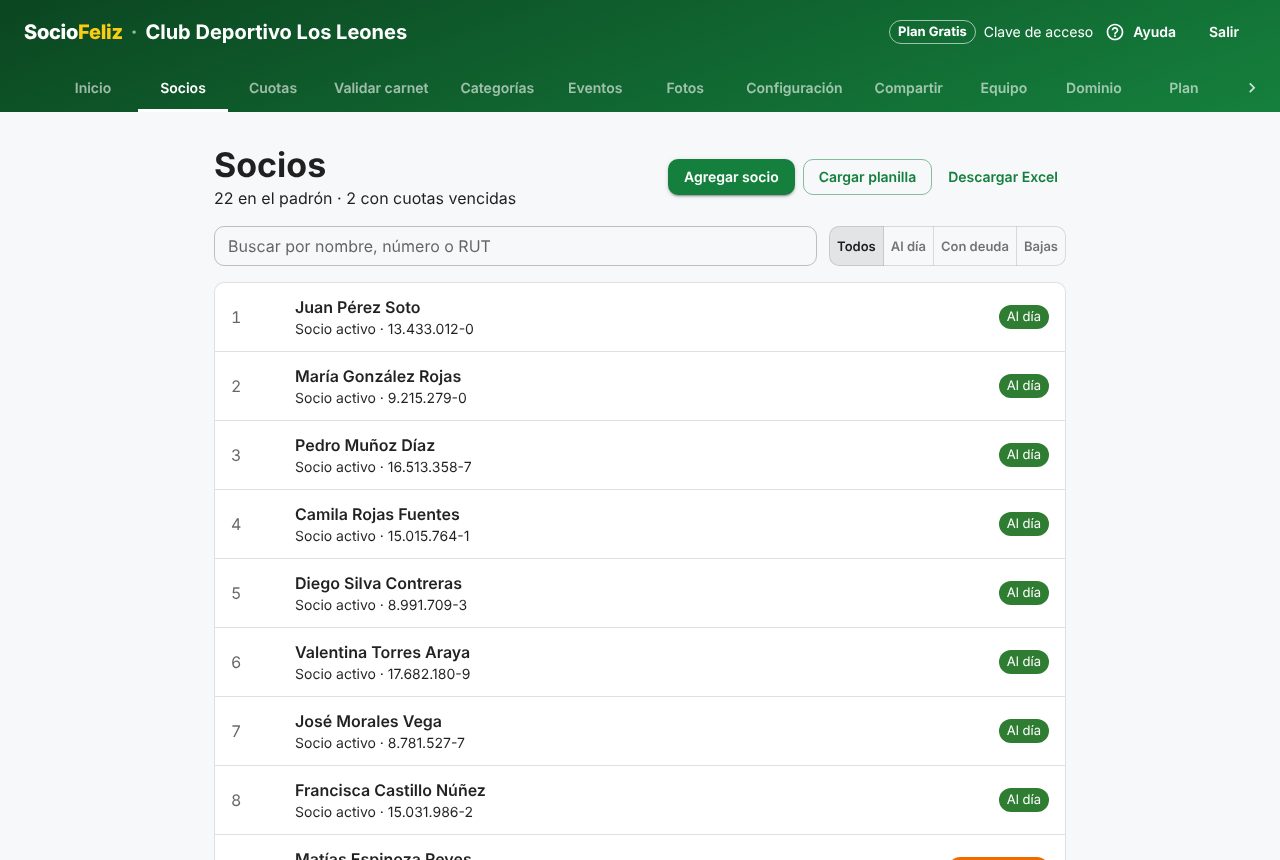The width and height of the screenshot is (1280, 860).
Task: Click the Al día badge for Diego Silva Contreras
Action: 1024,593
